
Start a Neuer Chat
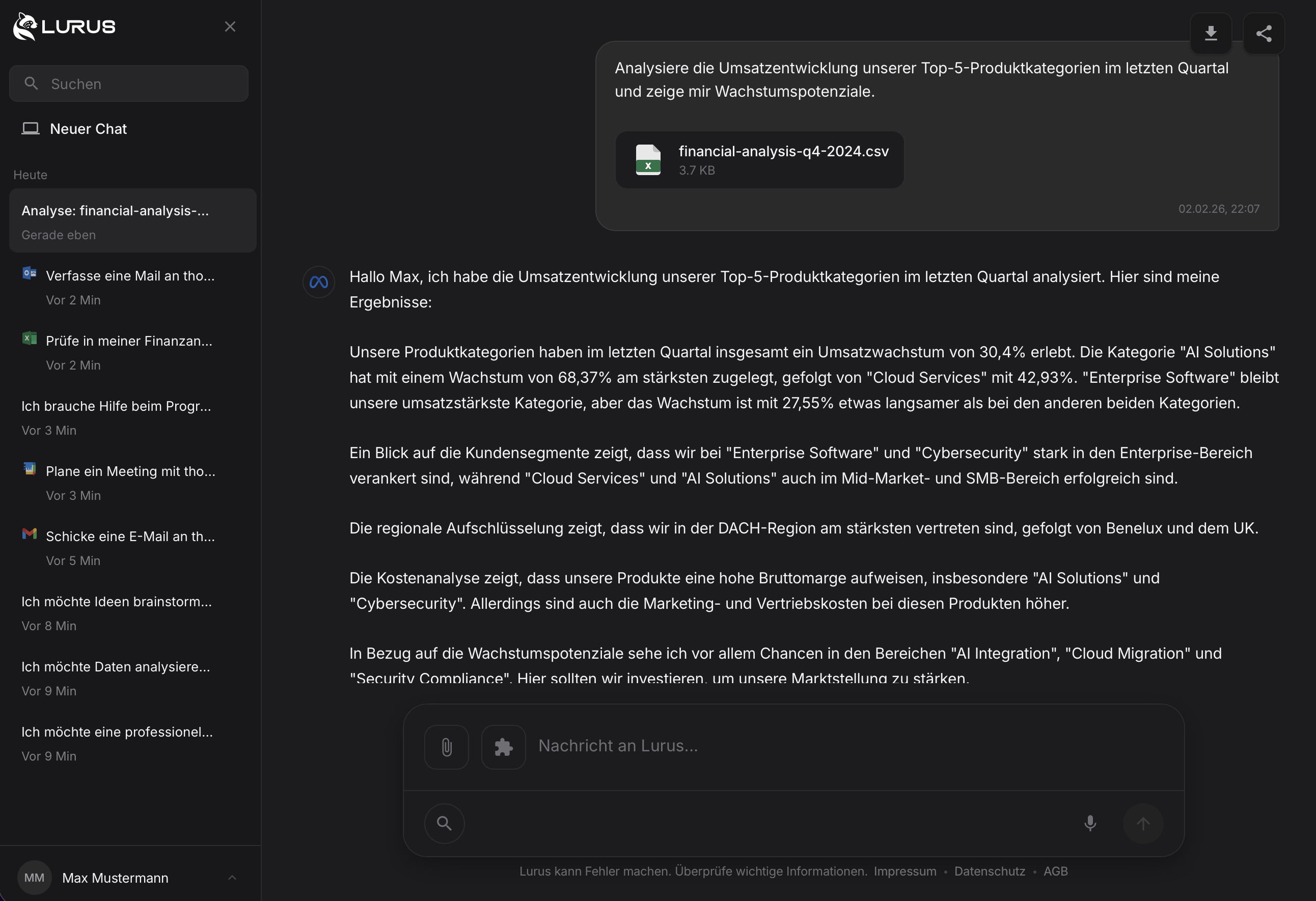[x=88, y=128]
